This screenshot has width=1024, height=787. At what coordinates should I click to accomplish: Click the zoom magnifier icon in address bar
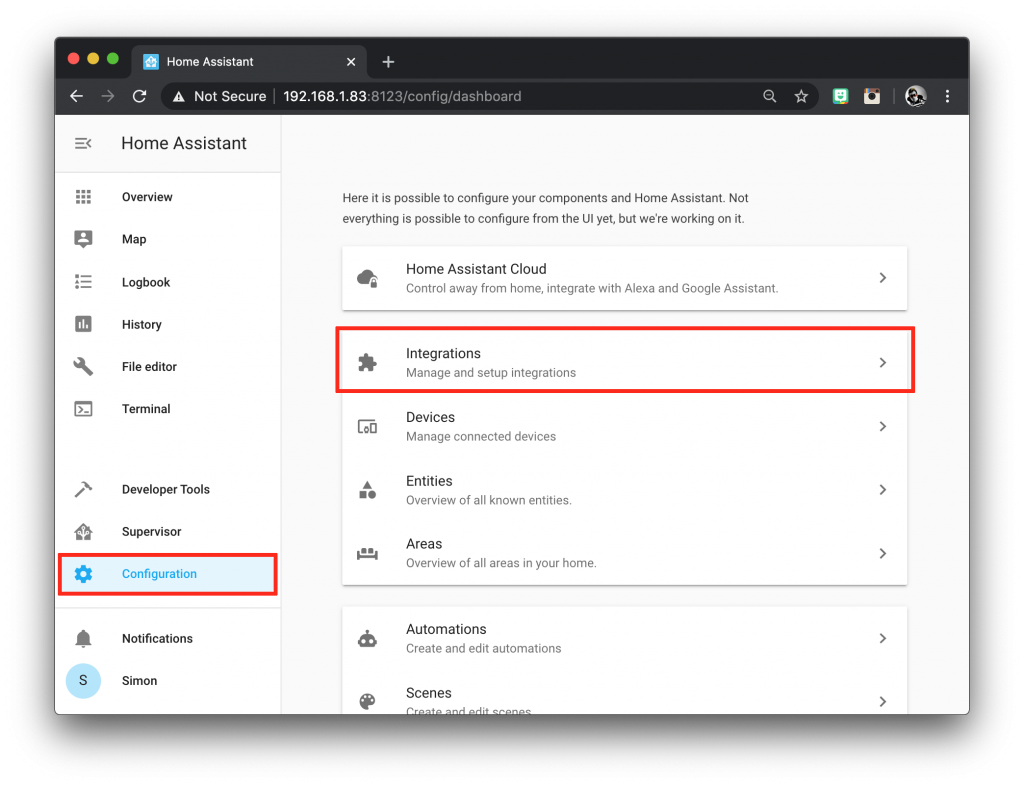pos(769,97)
